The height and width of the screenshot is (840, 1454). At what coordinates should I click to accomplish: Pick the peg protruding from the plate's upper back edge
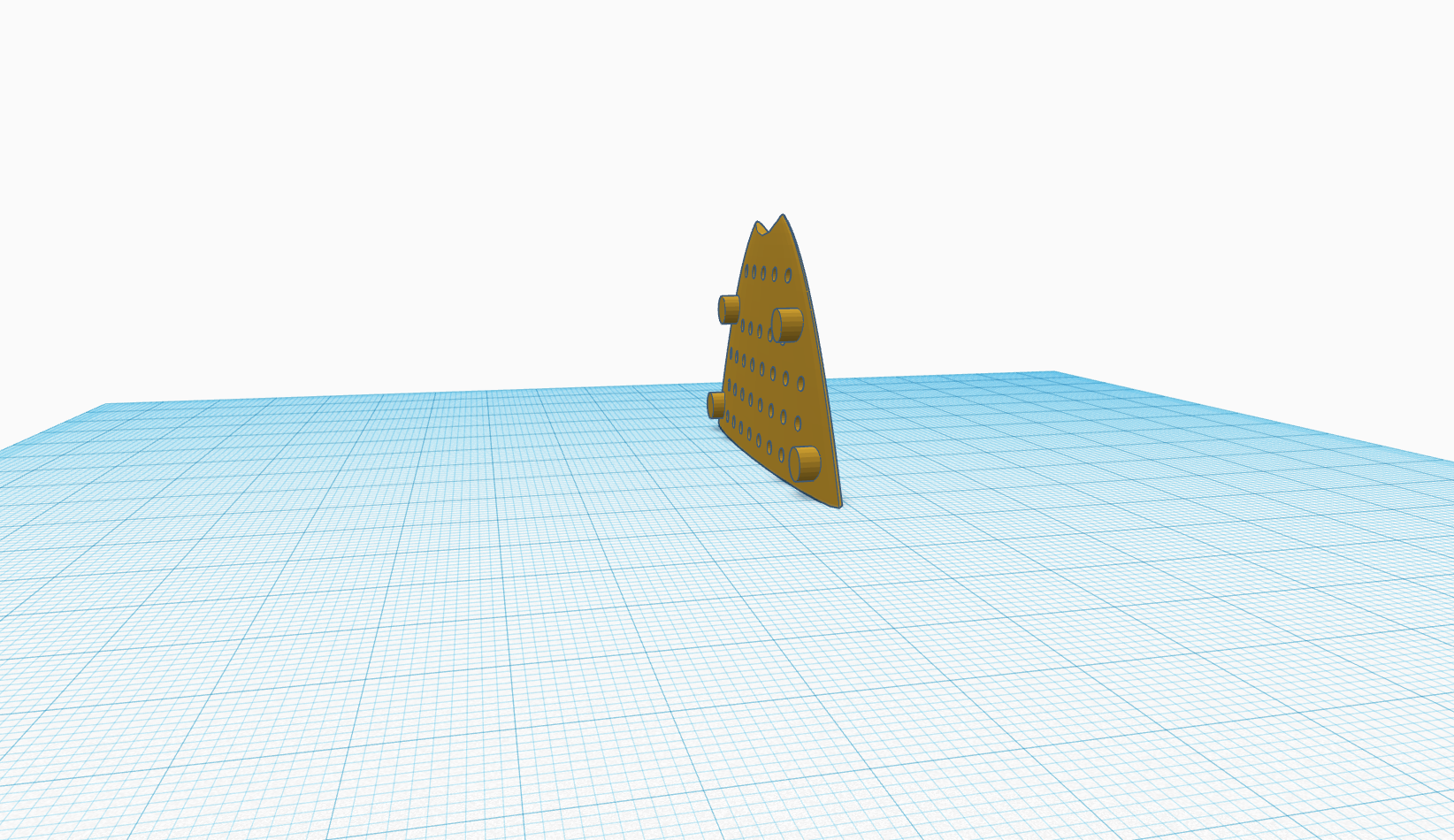pos(729,309)
